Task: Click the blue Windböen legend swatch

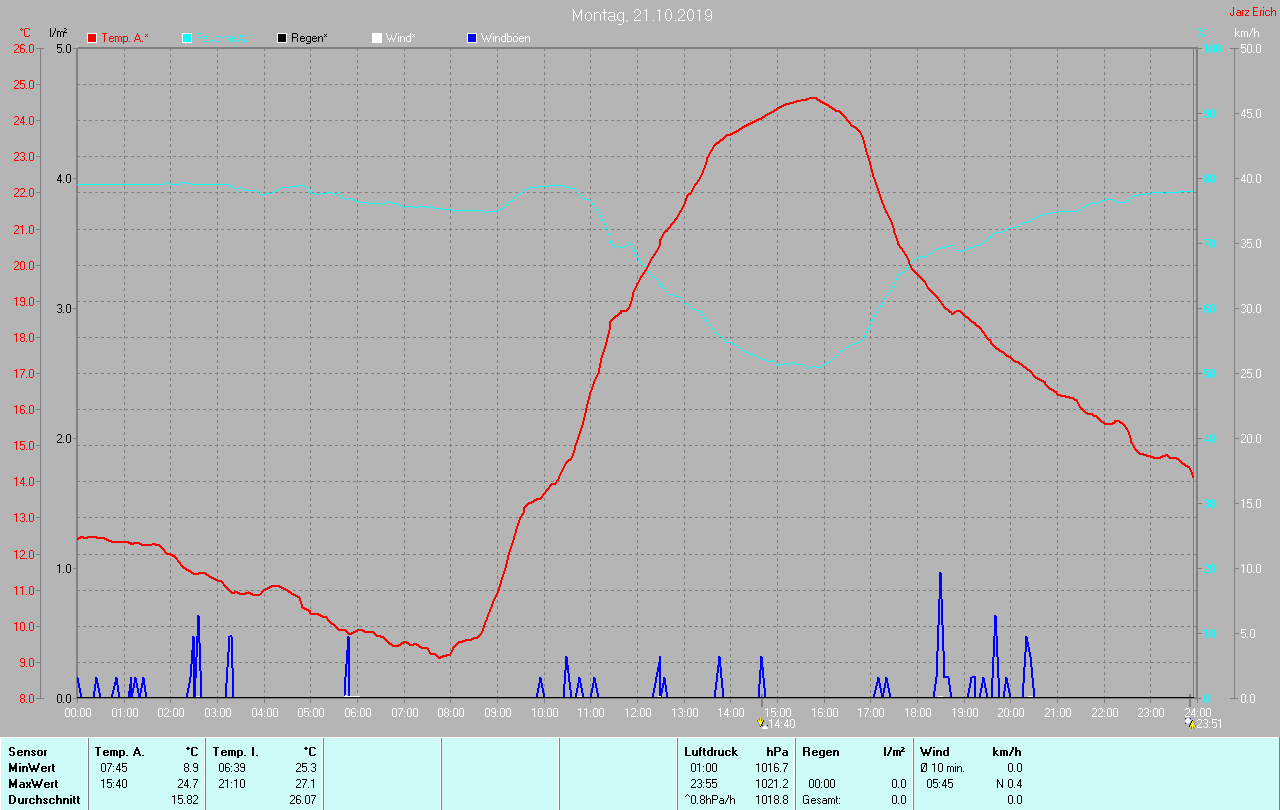Action: pyautogui.click(x=472, y=38)
